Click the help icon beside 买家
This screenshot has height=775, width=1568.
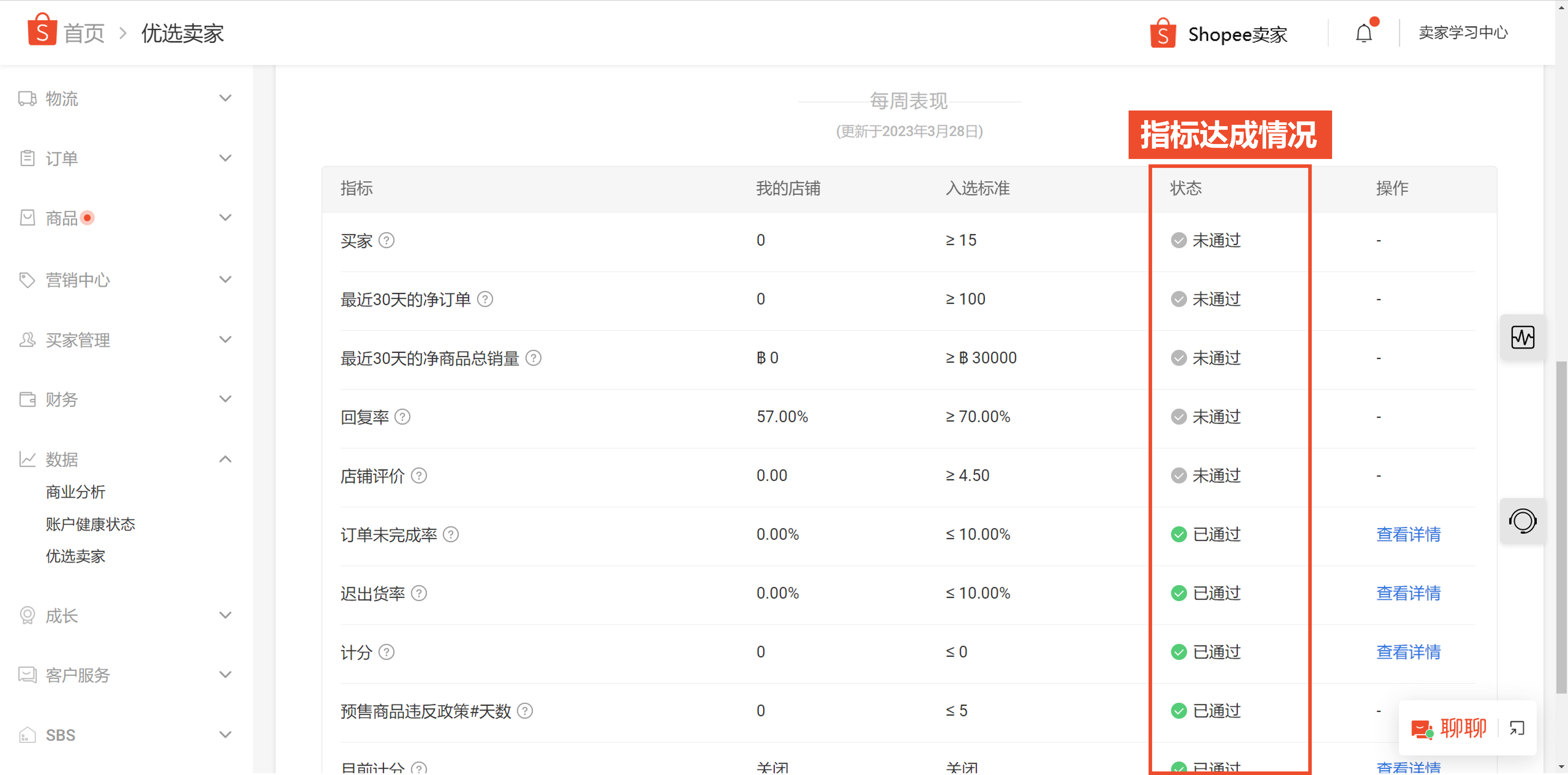tap(387, 241)
